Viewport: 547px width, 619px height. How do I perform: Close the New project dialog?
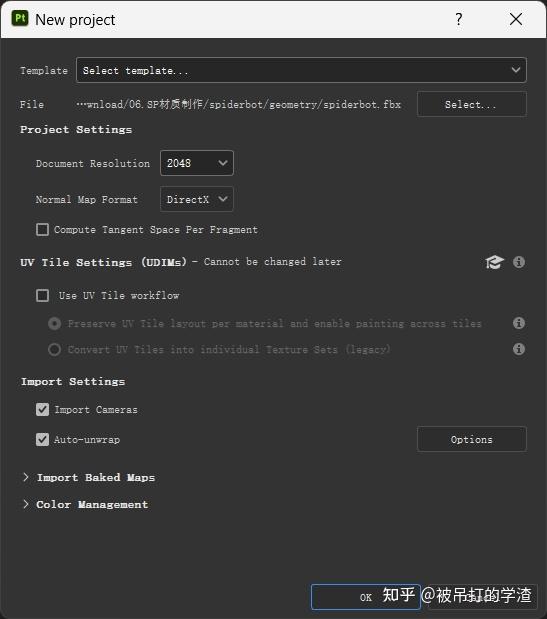516,19
